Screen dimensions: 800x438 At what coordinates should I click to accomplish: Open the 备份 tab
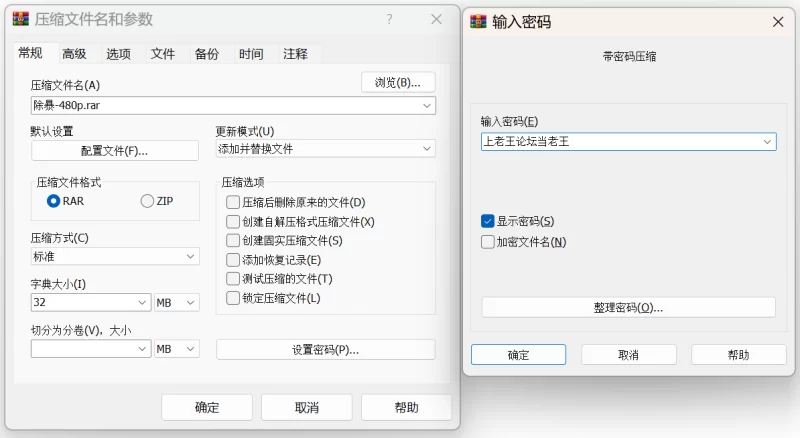coord(207,54)
